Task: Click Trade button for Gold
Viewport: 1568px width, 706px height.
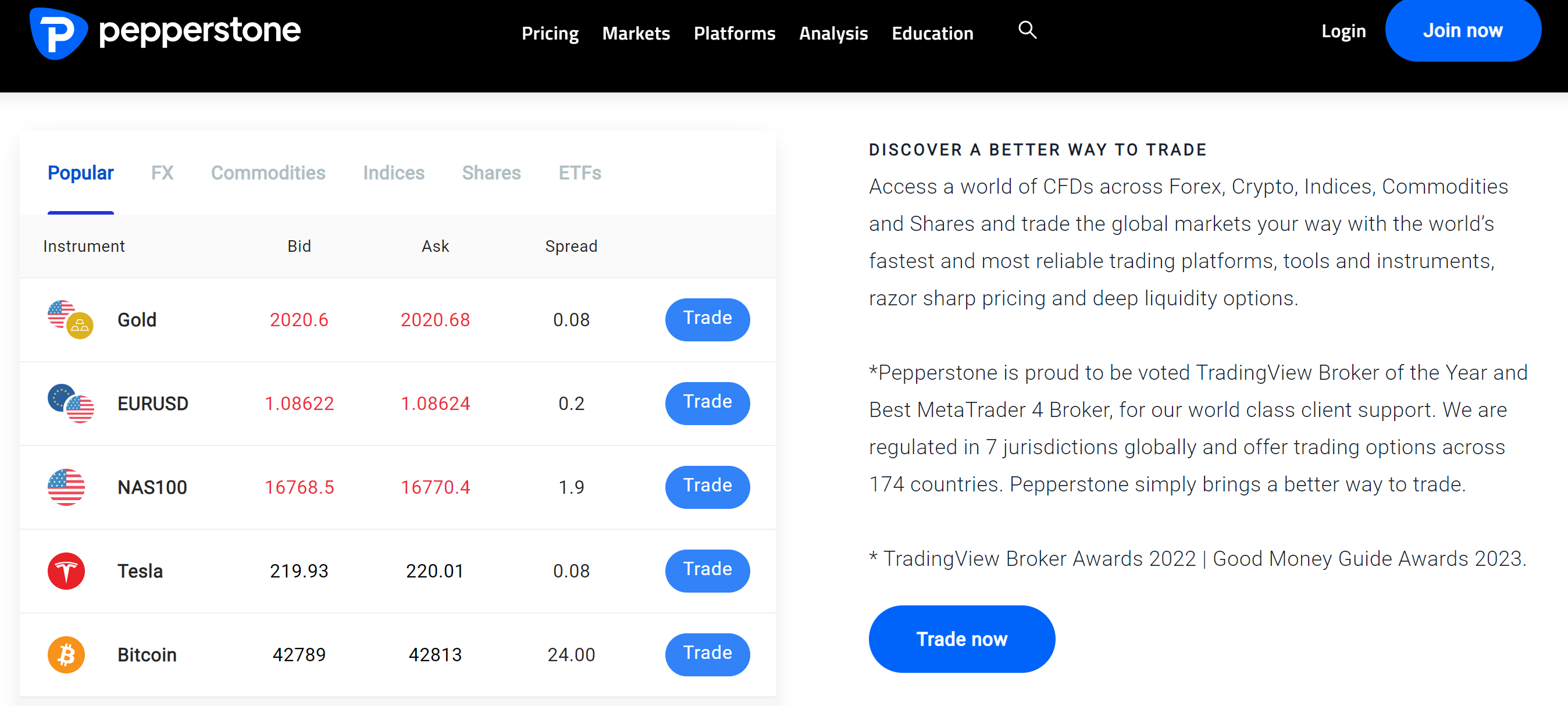Action: click(707, 319)
